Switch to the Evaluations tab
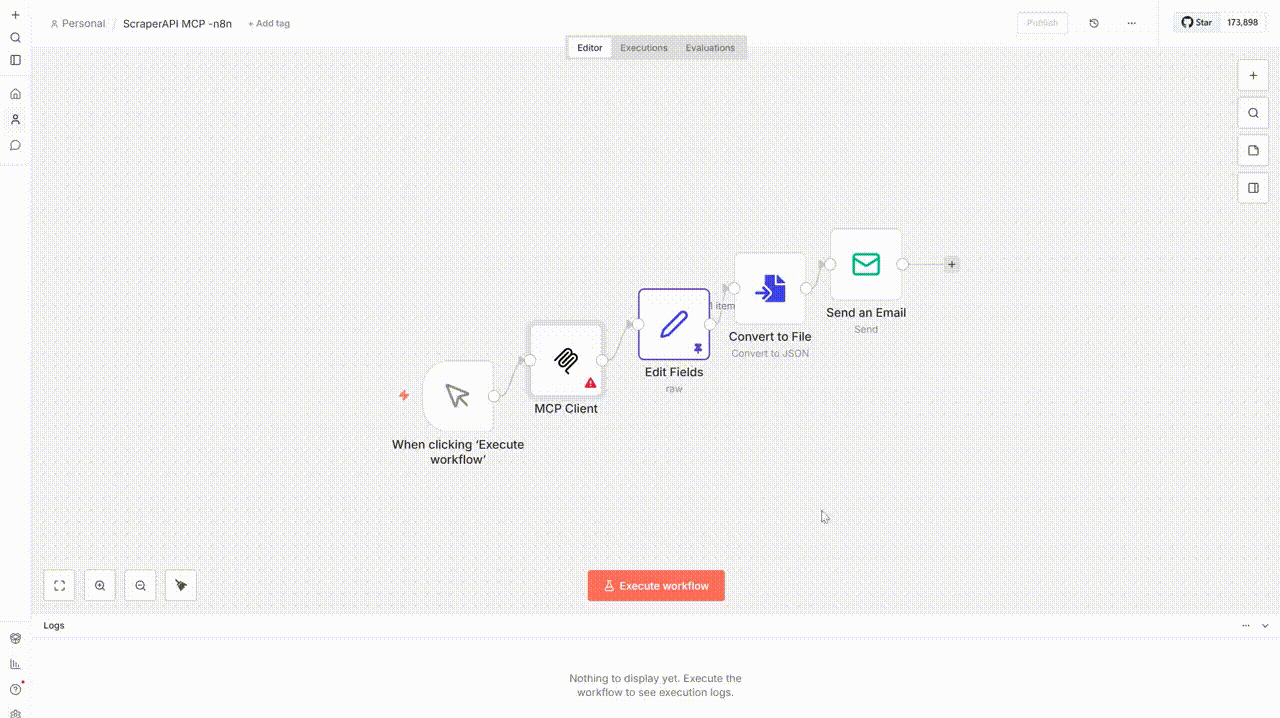The width and height of the screenshot is (1280, 718). point(710,48)
